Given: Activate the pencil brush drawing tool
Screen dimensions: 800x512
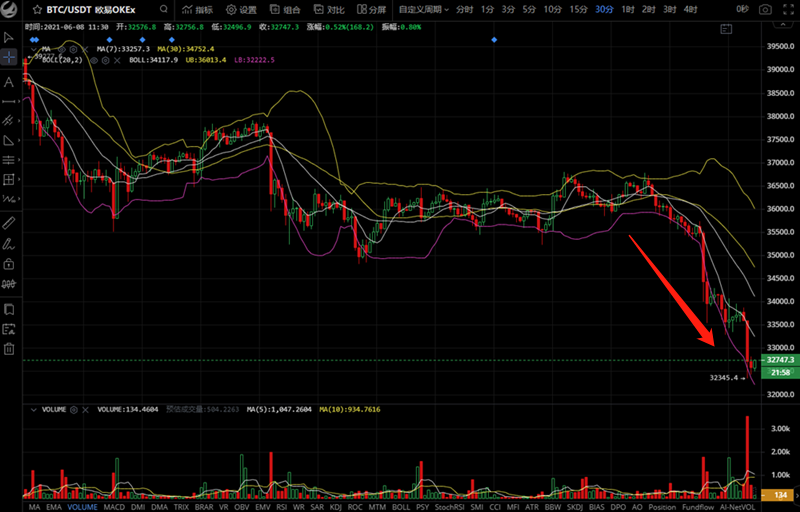Looking at the screenshot, I should [x=9, y=244].
